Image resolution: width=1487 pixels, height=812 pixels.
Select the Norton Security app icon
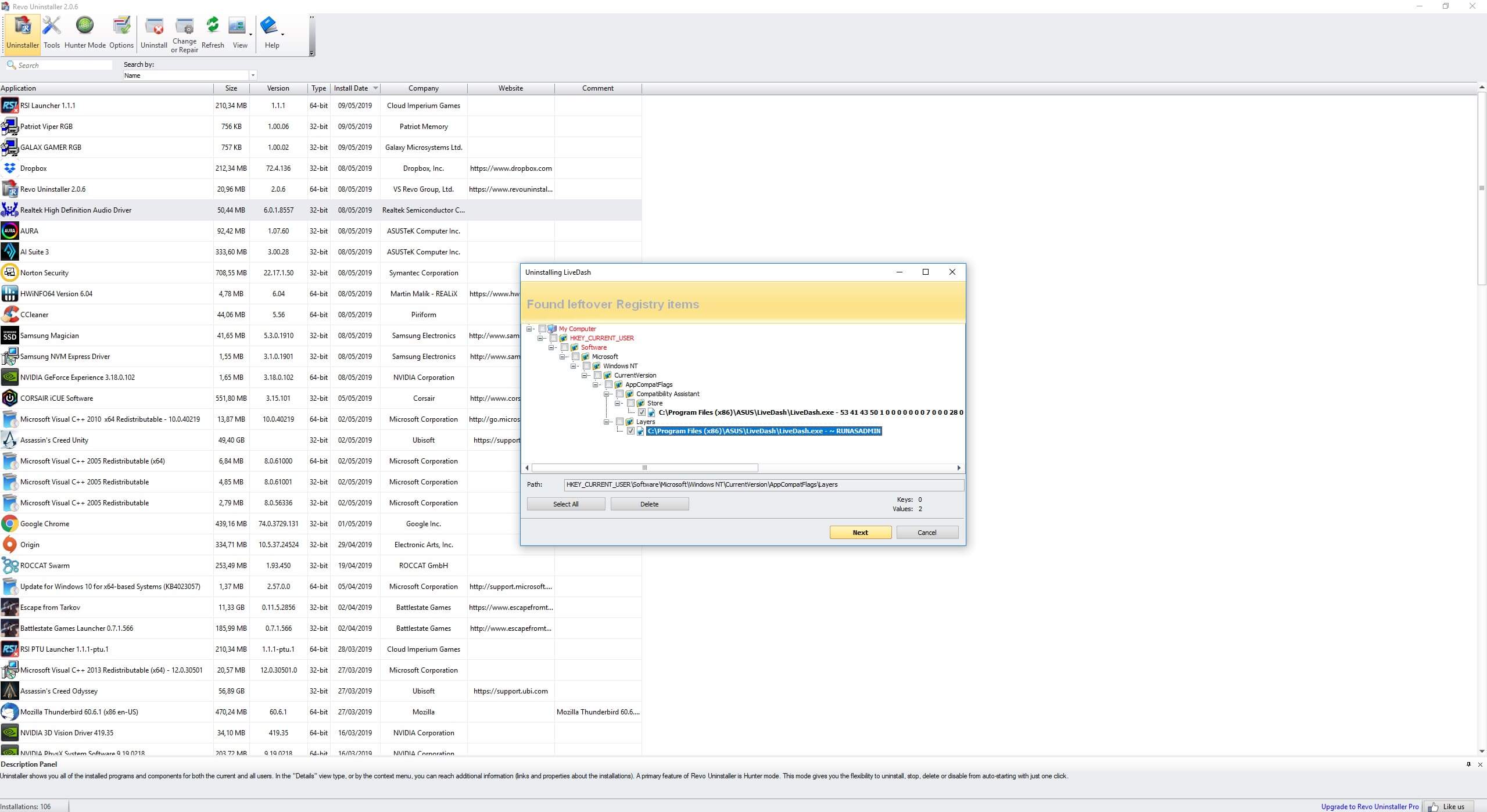[10, 273]
